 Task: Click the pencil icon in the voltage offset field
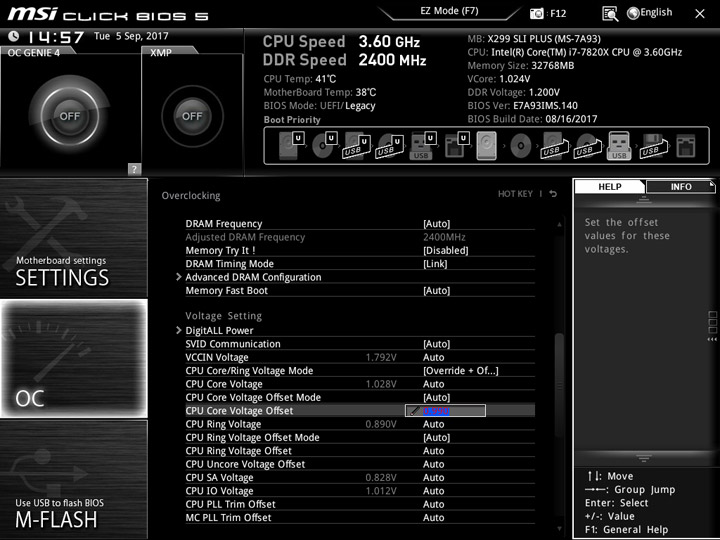[x=414, y=411]
